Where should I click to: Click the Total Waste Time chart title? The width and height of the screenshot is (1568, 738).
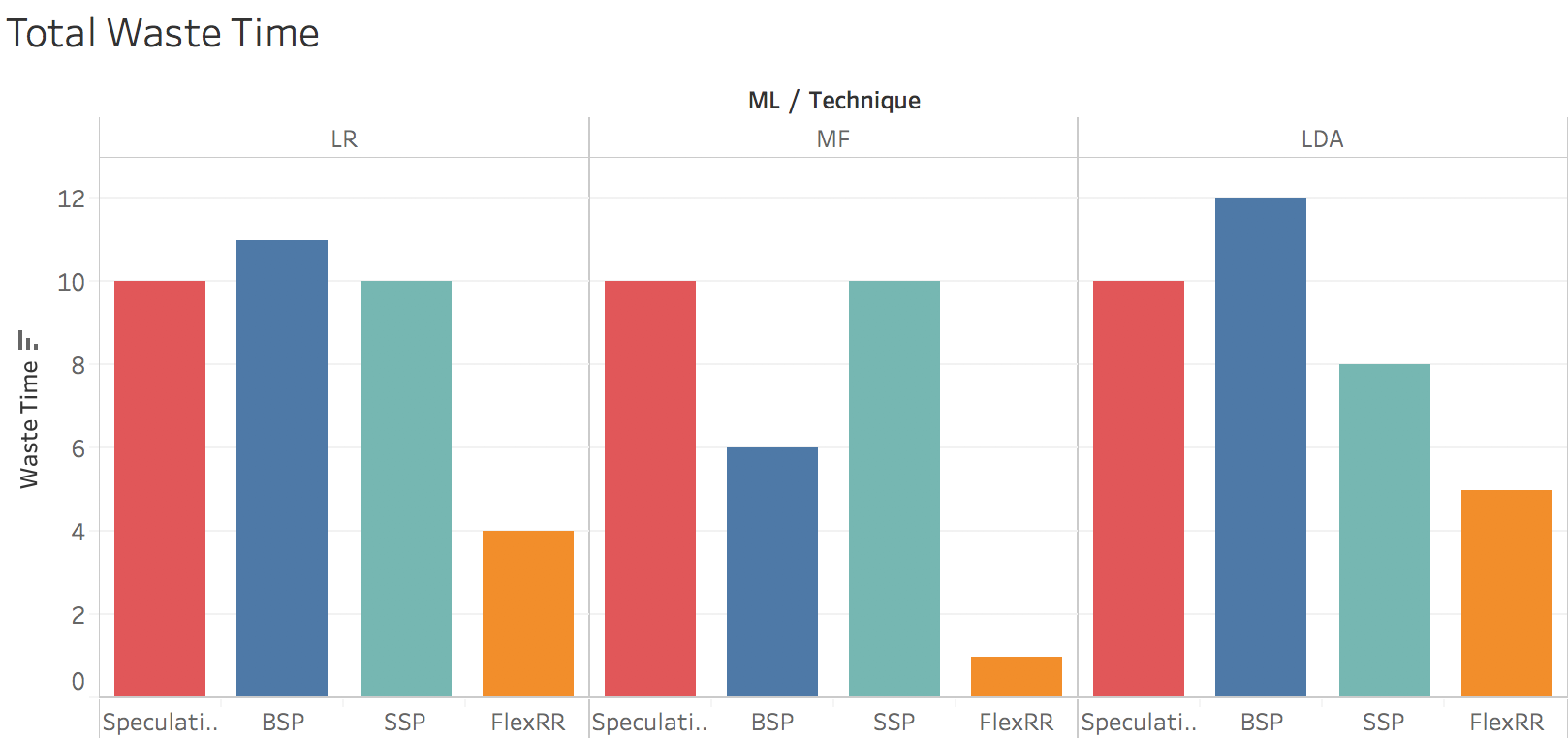163,34
